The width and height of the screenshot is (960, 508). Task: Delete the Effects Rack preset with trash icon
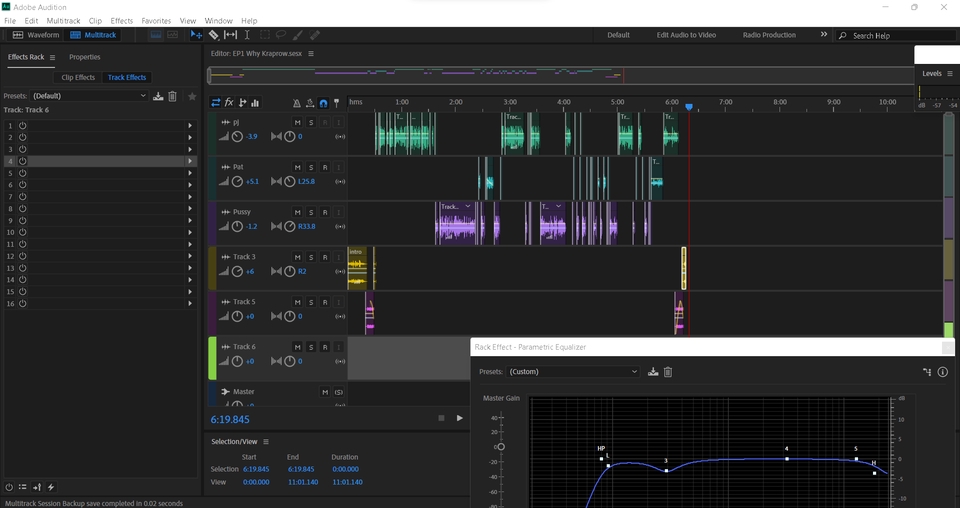(x=172, y=96)
